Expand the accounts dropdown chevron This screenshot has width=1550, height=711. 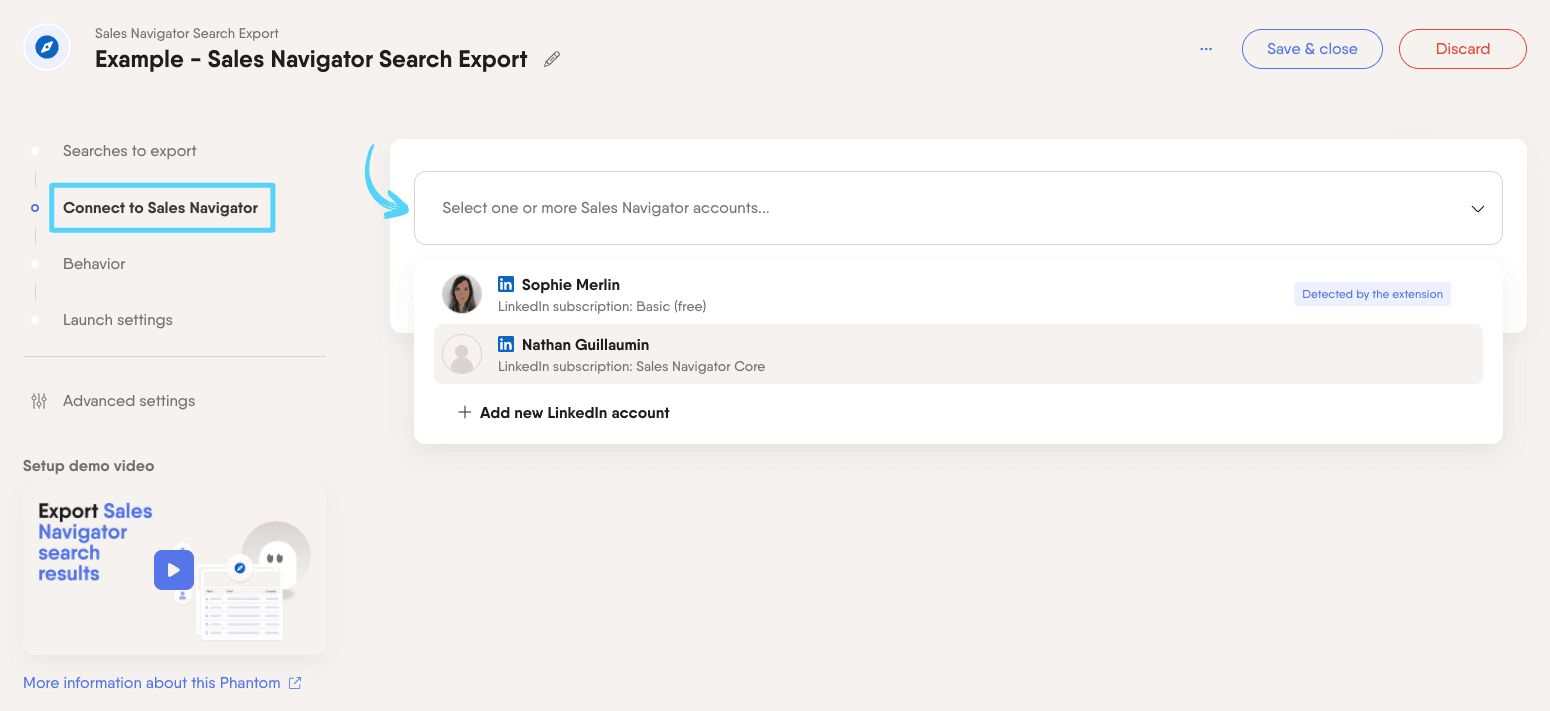pos(1478,209)
